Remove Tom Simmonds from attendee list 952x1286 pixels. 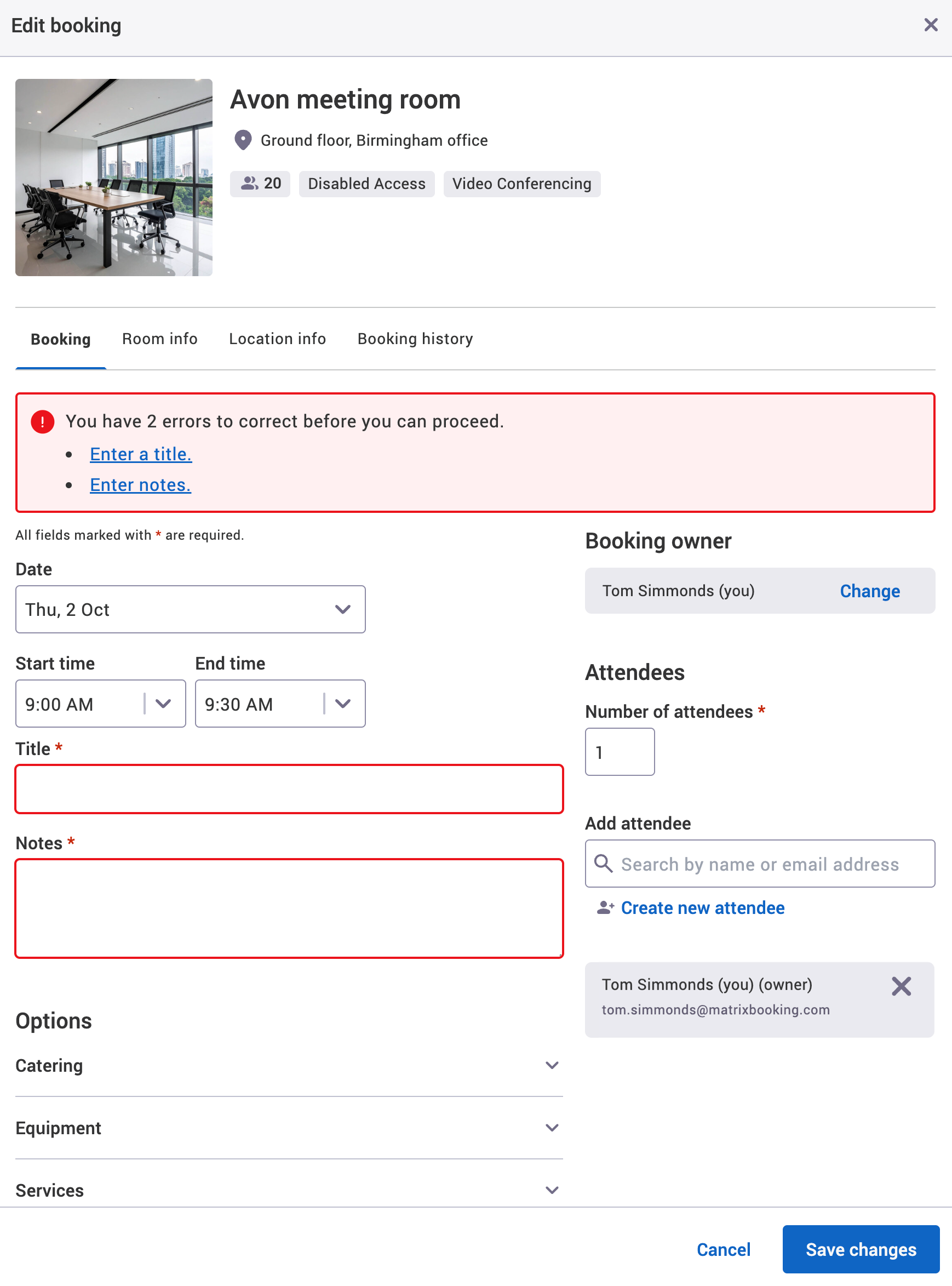[x=901, y=986]
